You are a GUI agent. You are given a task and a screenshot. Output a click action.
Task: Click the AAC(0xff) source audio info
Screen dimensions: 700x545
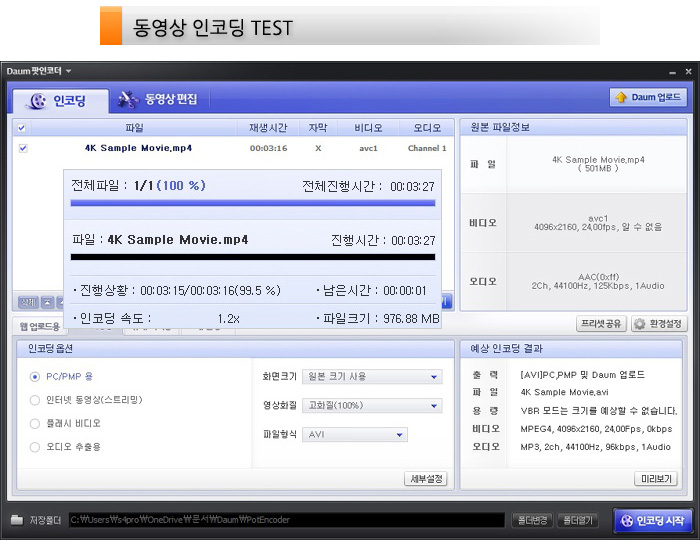[598, 277]
